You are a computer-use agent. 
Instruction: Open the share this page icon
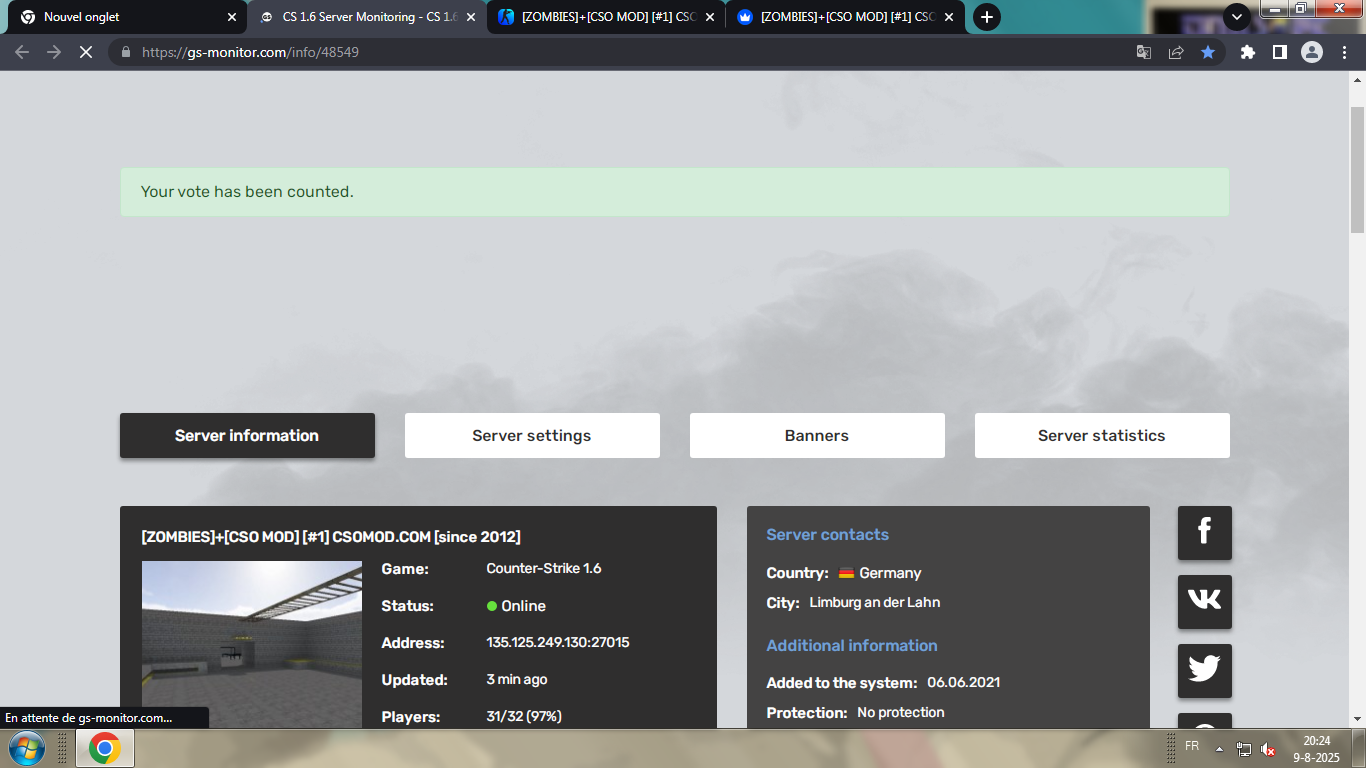pos(1176,52)
